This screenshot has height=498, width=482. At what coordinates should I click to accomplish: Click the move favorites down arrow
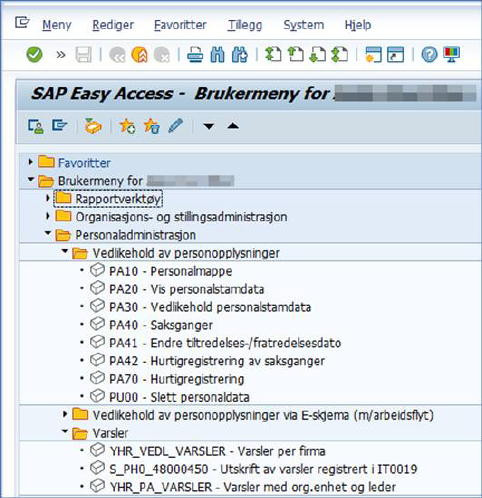pyautogui.click(x=209, y=126)
